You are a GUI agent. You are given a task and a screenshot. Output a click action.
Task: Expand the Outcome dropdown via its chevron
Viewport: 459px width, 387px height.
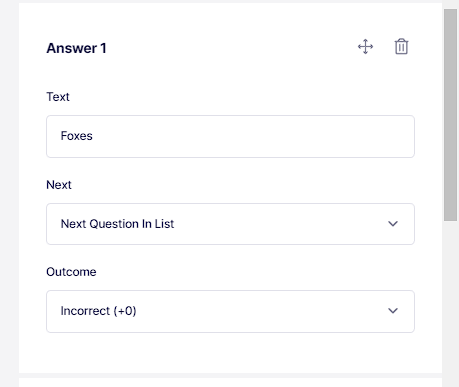click(x=393, y=311)
